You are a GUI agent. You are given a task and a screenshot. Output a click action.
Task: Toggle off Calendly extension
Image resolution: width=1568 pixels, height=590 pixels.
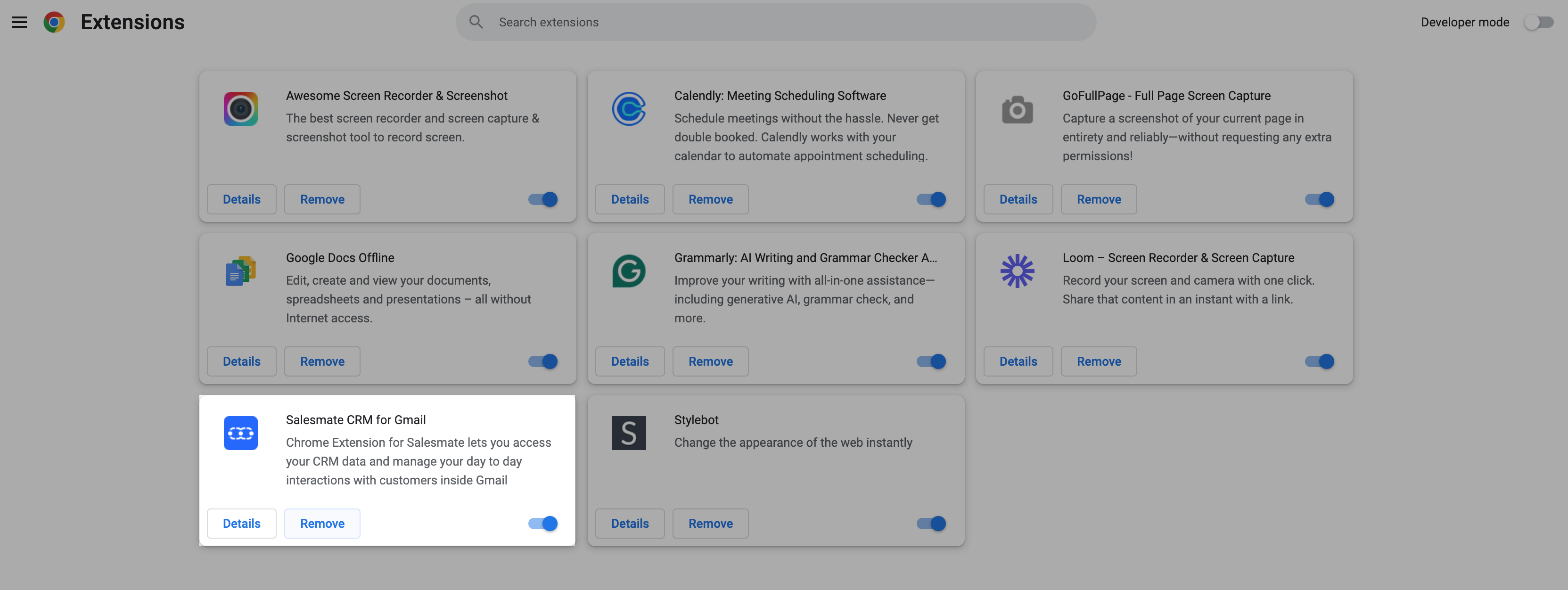(931, 200)
